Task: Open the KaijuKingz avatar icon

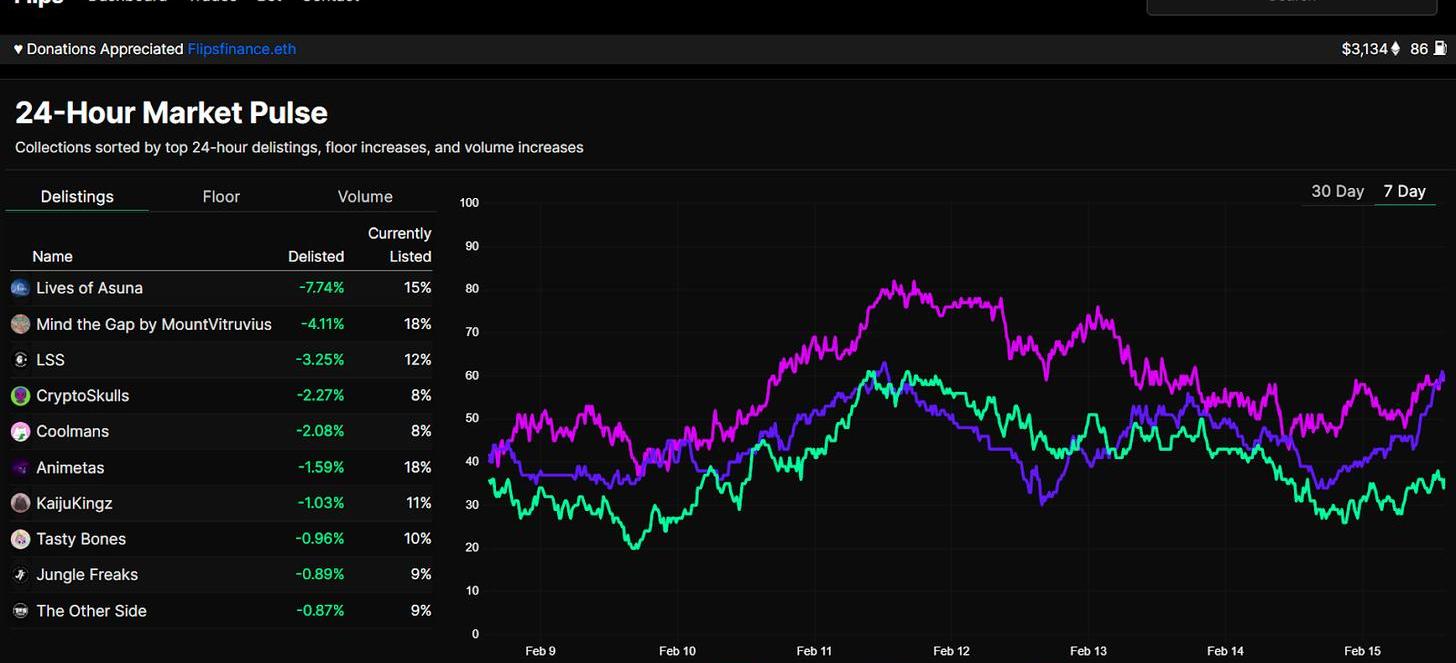Action: coord(20,503)
